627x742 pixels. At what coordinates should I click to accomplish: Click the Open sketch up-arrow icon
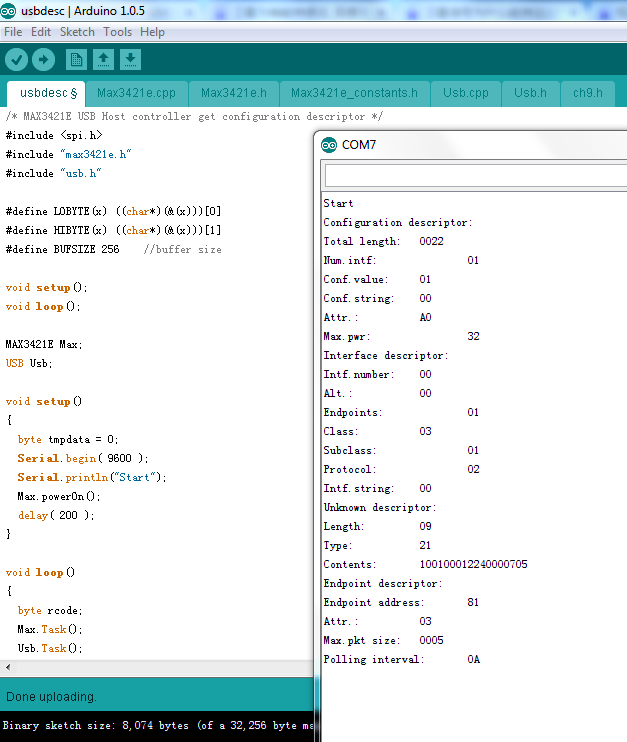coord(103,60)
